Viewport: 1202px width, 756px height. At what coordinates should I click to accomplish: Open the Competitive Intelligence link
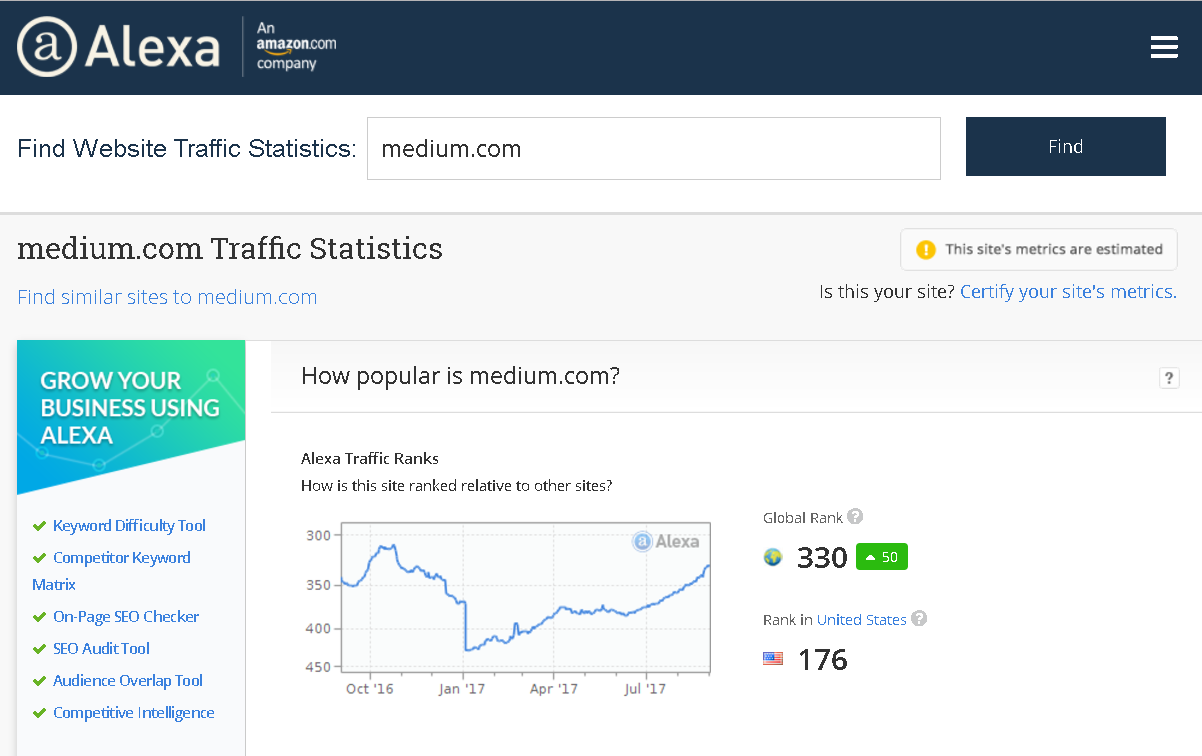pyautogui.click(x=134, y=713)
